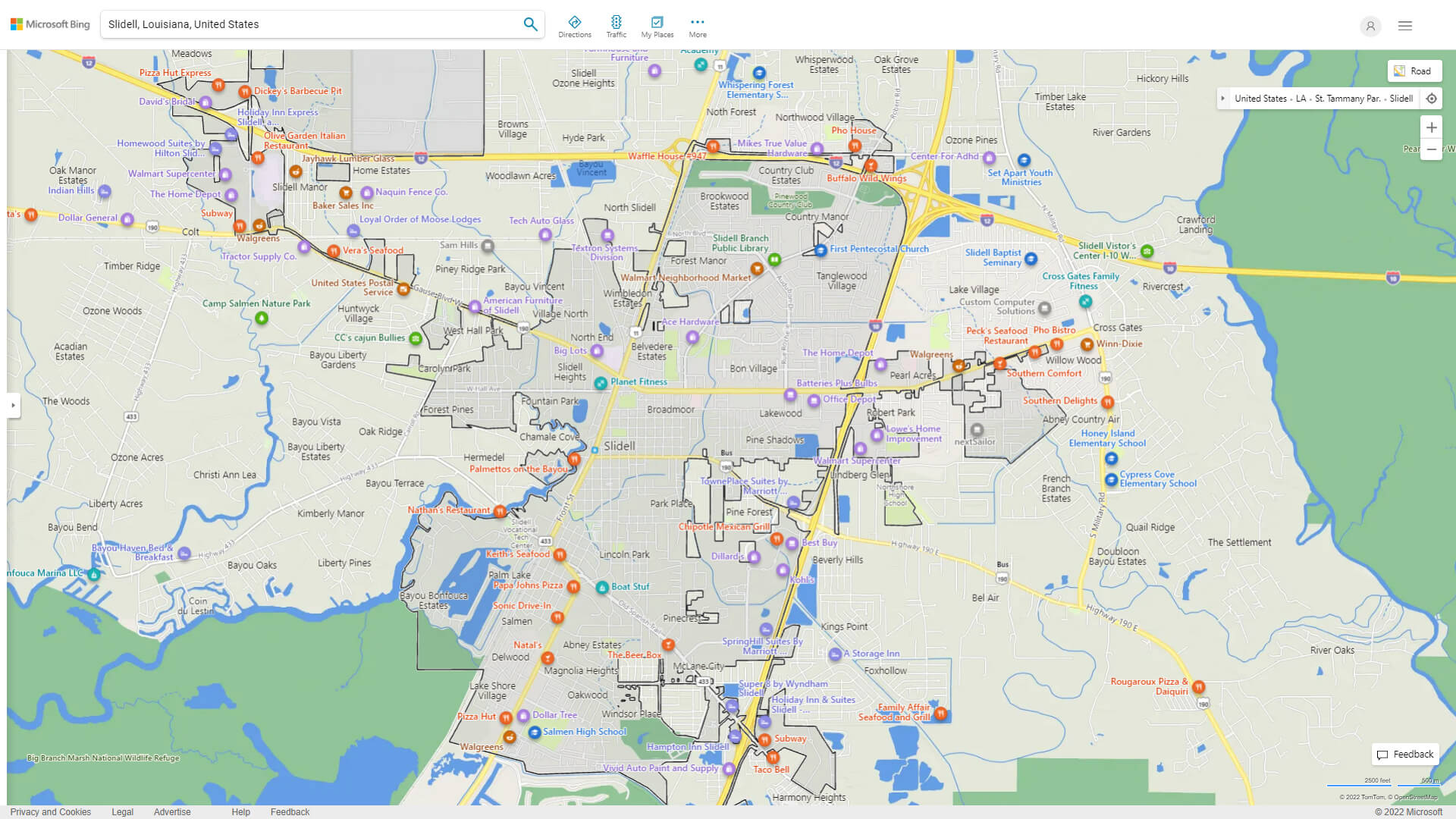Click the user account avatar icon
The image size is (1456, 819).
[1370, 26]
